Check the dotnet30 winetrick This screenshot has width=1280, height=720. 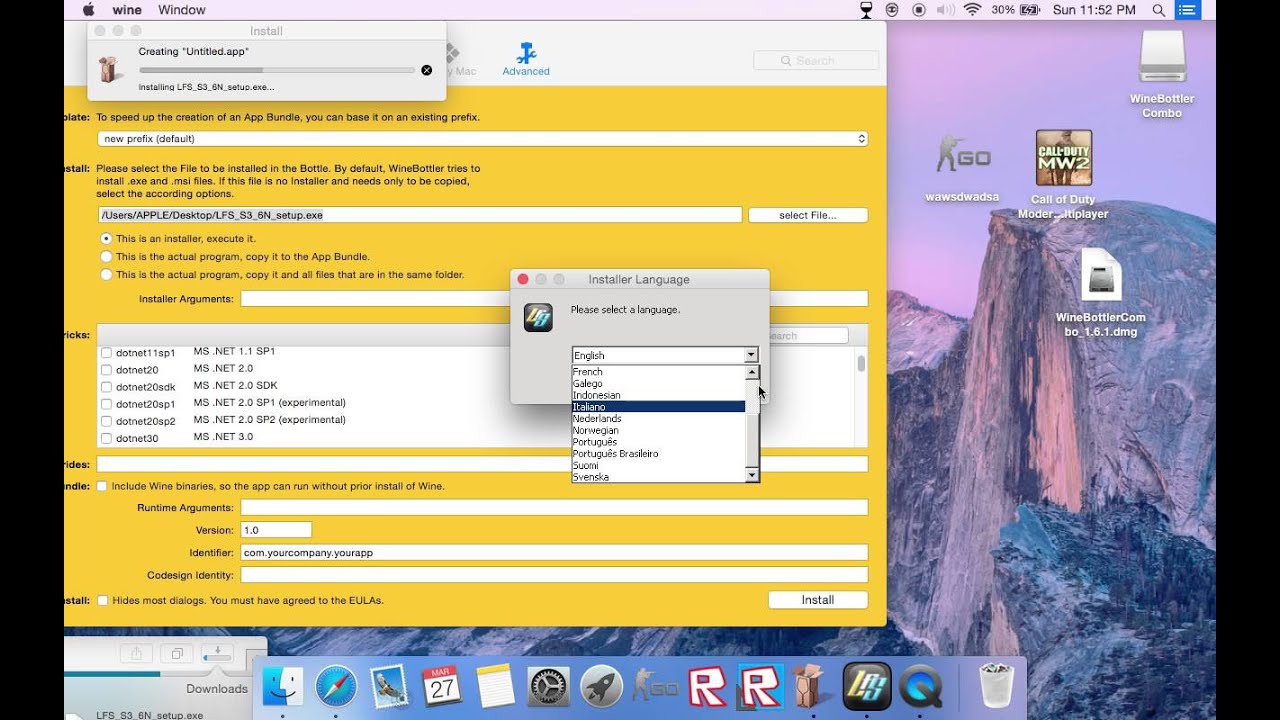click(x=106, y=438)
